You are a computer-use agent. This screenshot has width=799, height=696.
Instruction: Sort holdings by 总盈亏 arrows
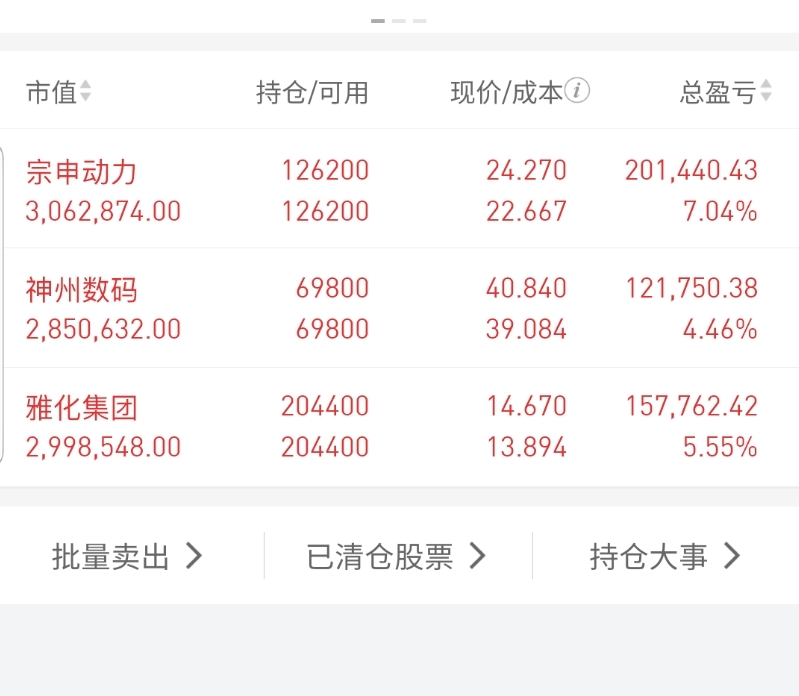[766, 91]
